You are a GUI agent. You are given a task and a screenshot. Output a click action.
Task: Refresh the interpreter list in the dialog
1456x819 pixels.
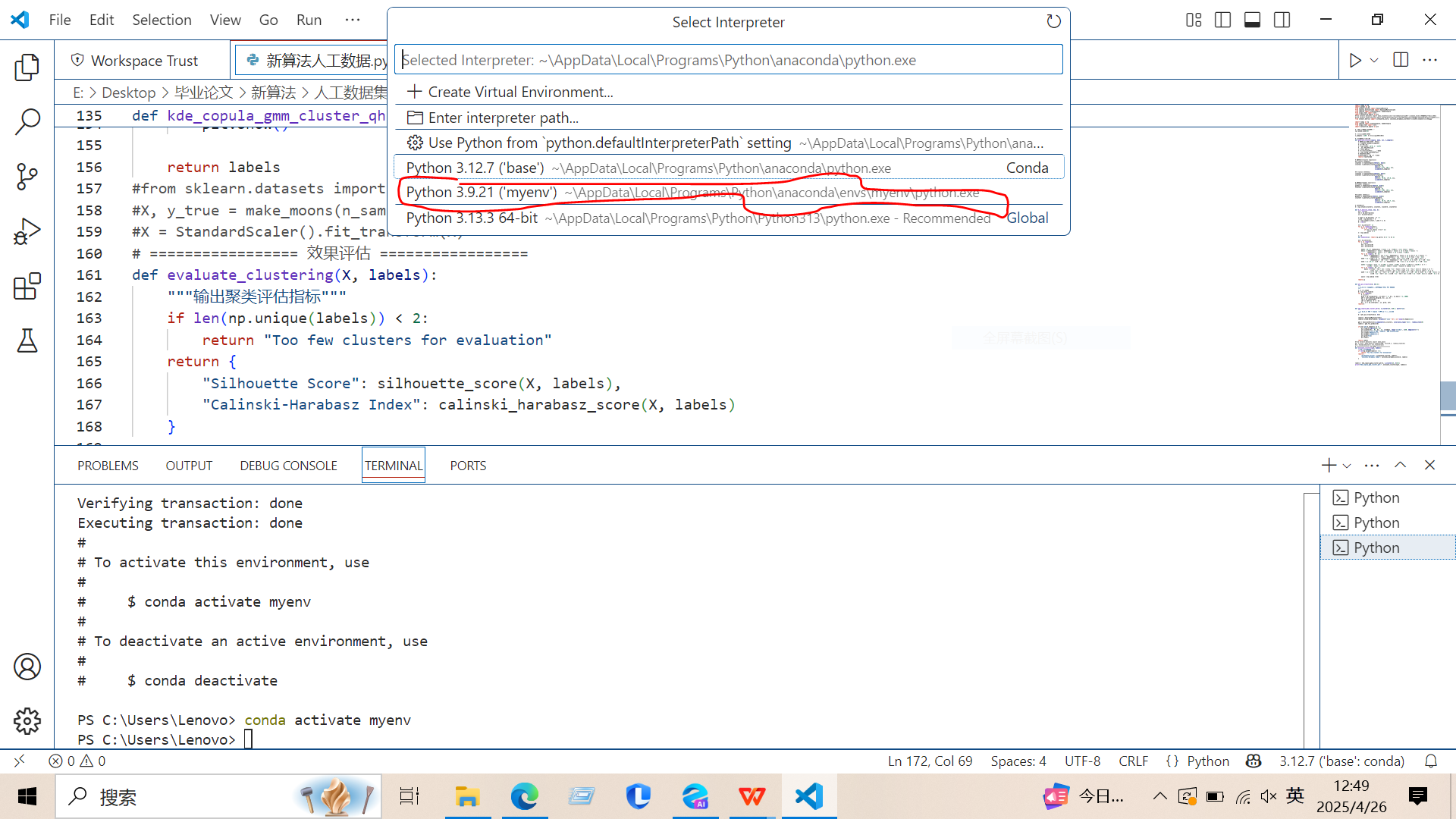(x=1053, y=21)
